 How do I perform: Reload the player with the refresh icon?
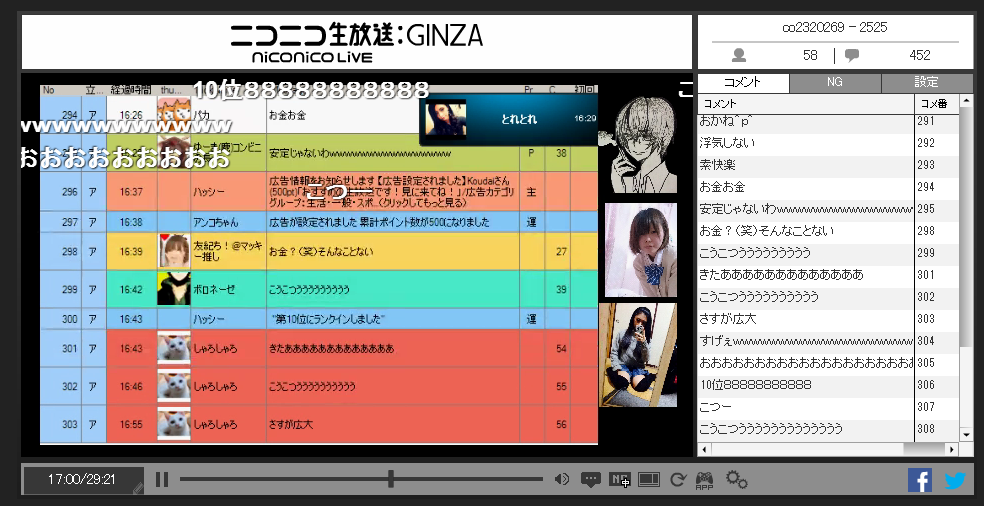677,480
